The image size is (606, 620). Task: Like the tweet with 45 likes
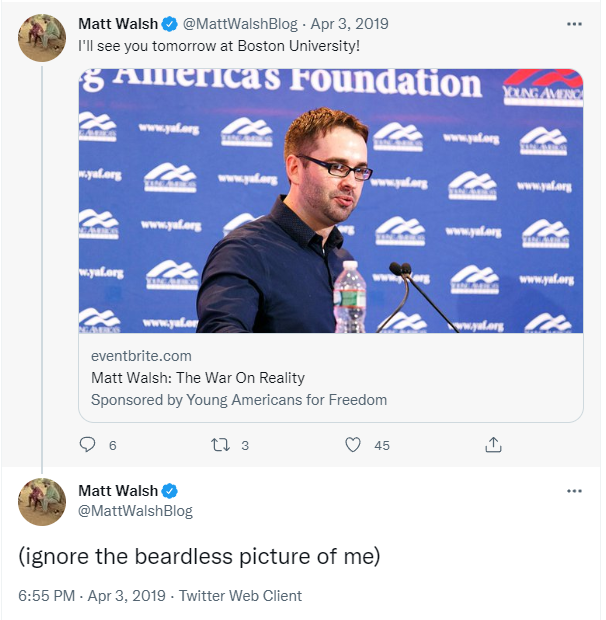pos(353,445)
